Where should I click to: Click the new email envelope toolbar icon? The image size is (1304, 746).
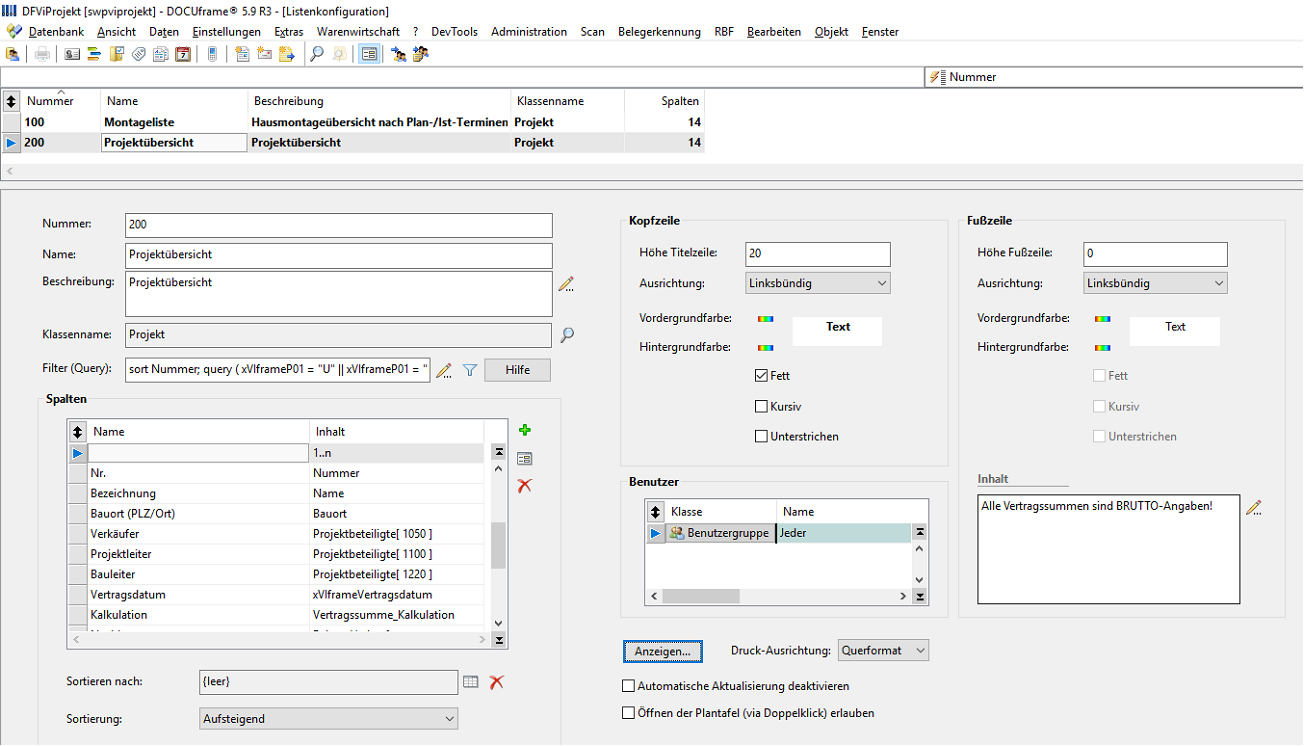pyautogui.click(x=265, y=54)
